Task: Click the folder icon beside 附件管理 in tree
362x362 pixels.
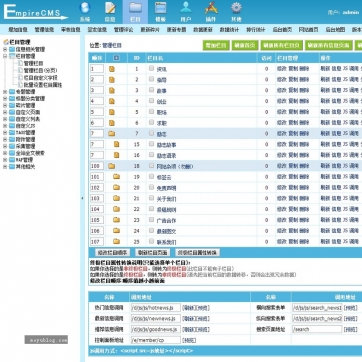Action: coord(12,139)
